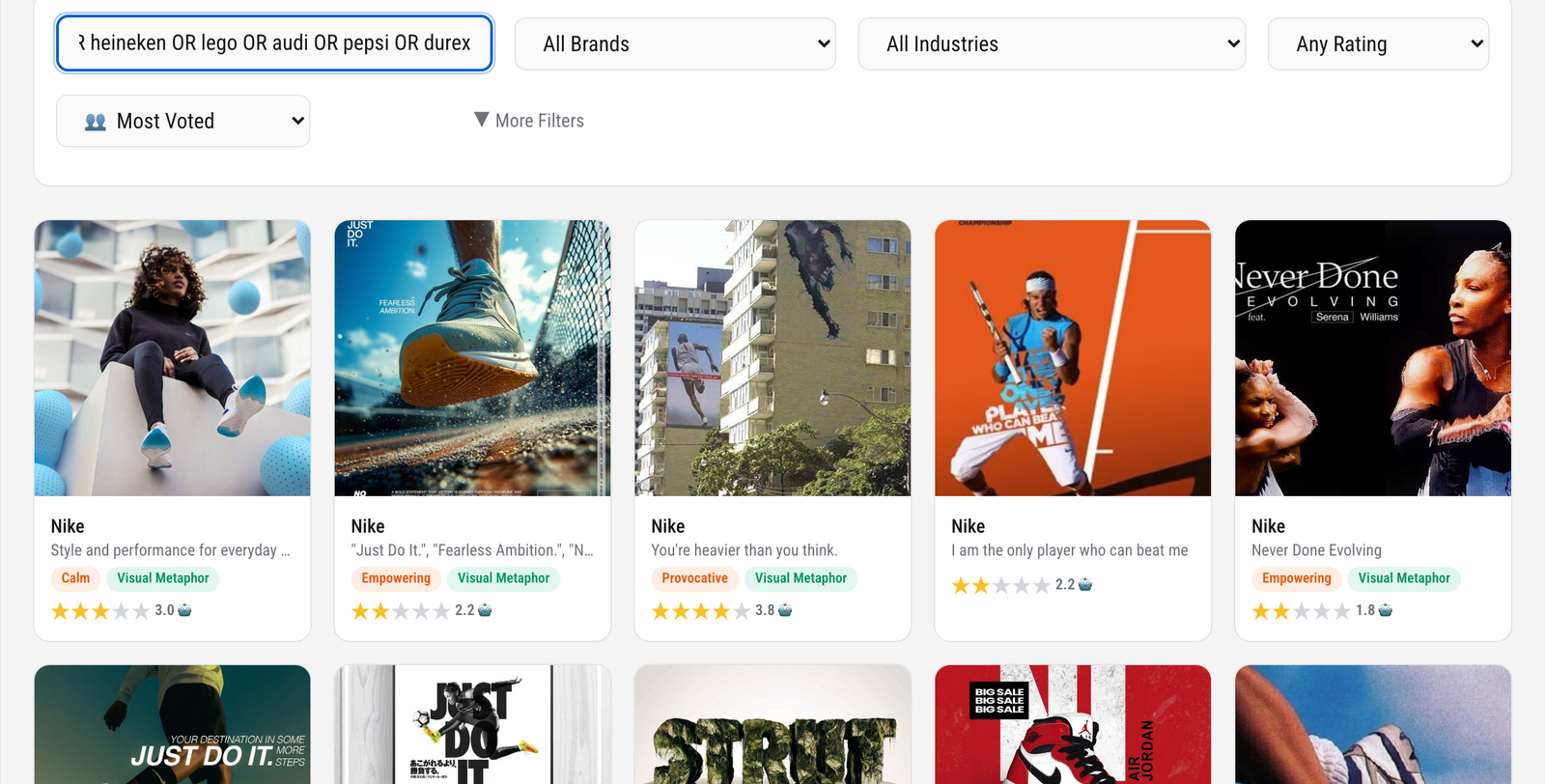Click Visual Metaphor tag next to Provocative
Screen dimensions: 1545x784
coord(801,578)
